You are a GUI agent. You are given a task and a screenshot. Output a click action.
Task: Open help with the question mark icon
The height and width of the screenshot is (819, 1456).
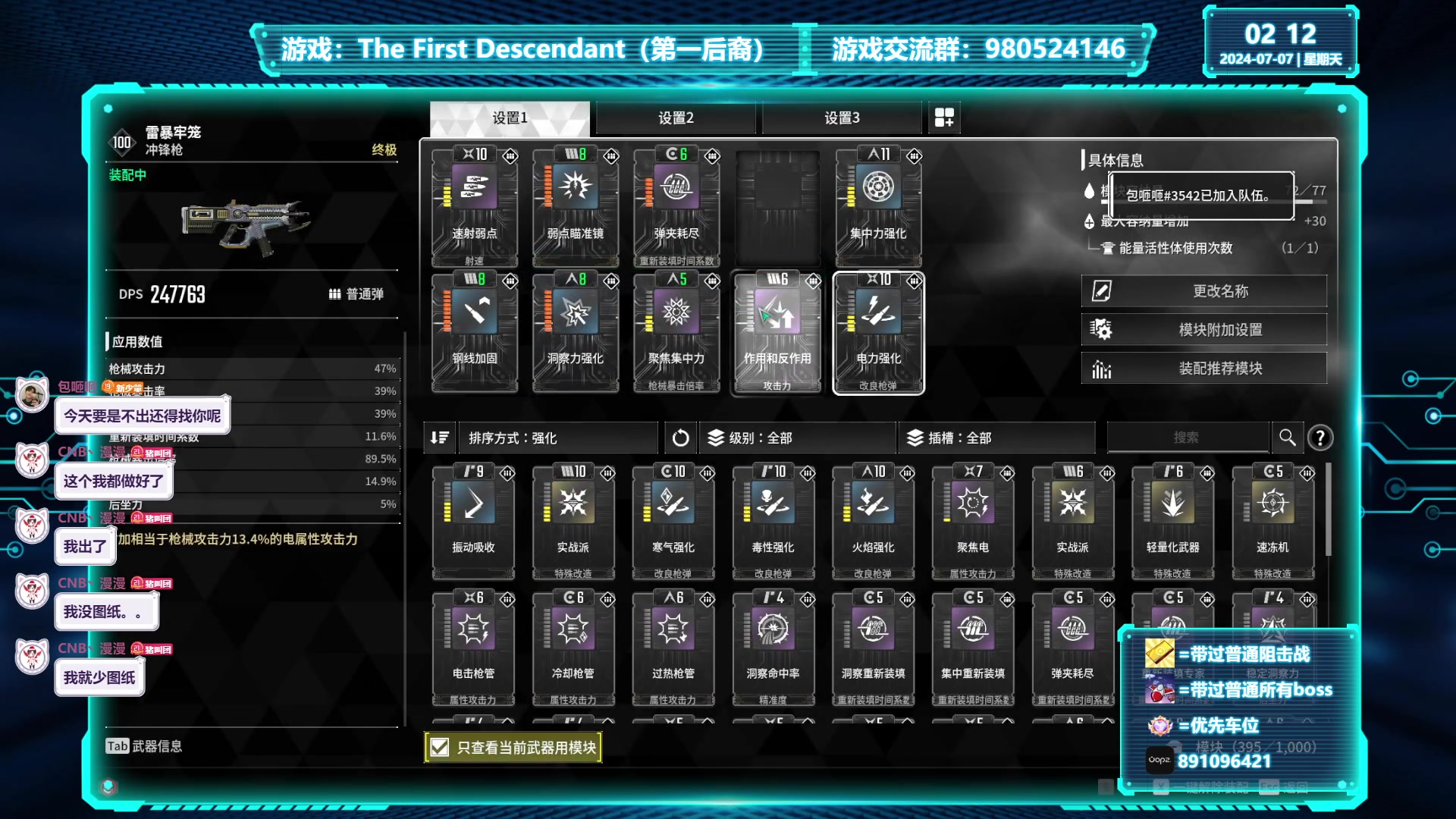[1320, 438]
